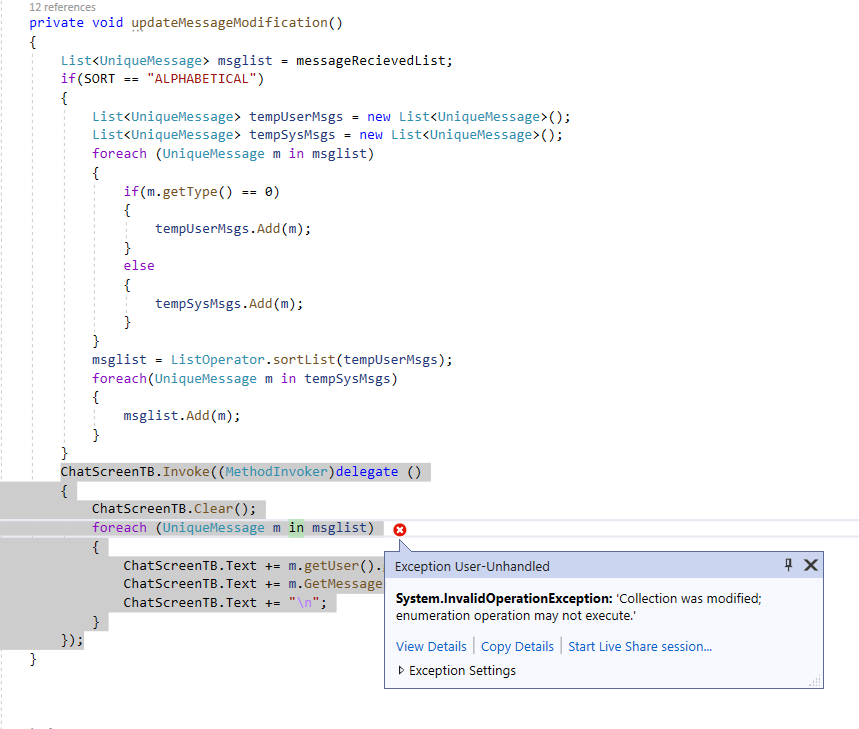Image resolution: width=859 pixels, height=729 pixels.
Task: Click m.getType() in the if condition
Action: click(x=190, y=192)
